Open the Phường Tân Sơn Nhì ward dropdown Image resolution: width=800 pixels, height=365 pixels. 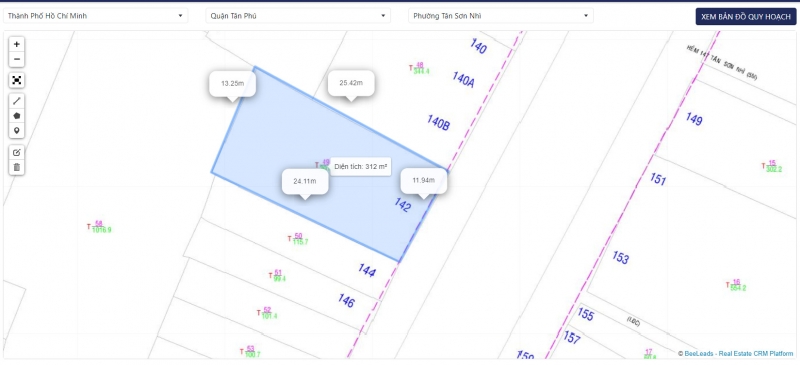point(501,16)
